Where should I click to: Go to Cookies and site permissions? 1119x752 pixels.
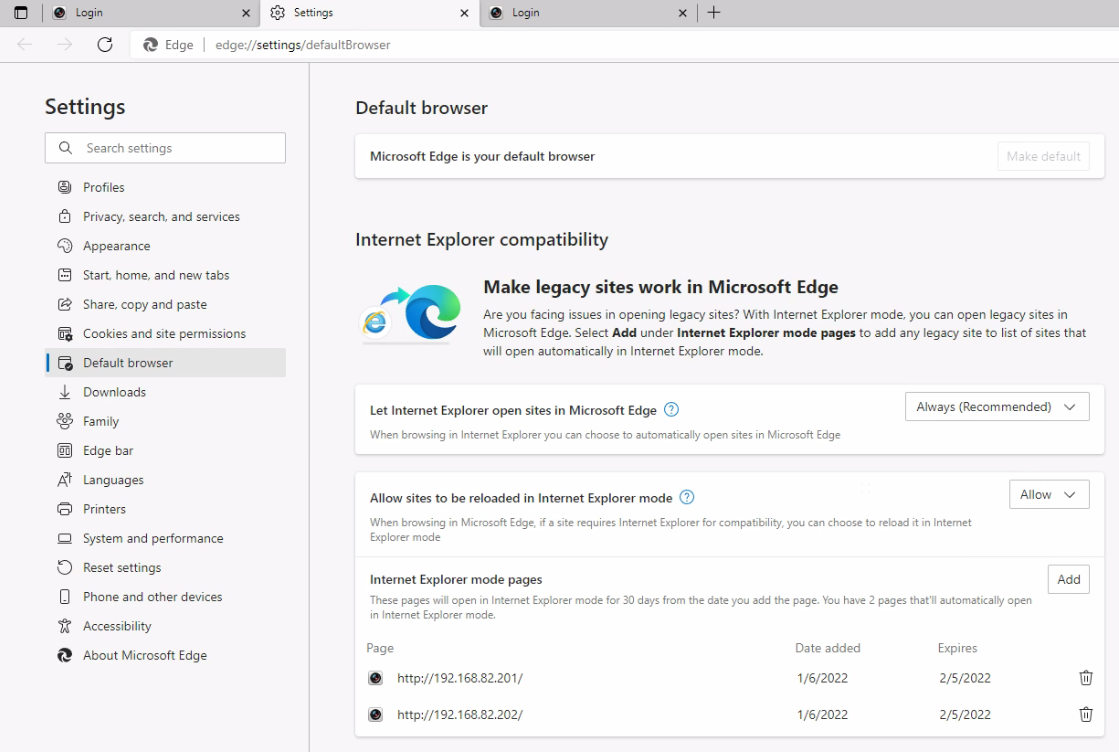(164, 334)
